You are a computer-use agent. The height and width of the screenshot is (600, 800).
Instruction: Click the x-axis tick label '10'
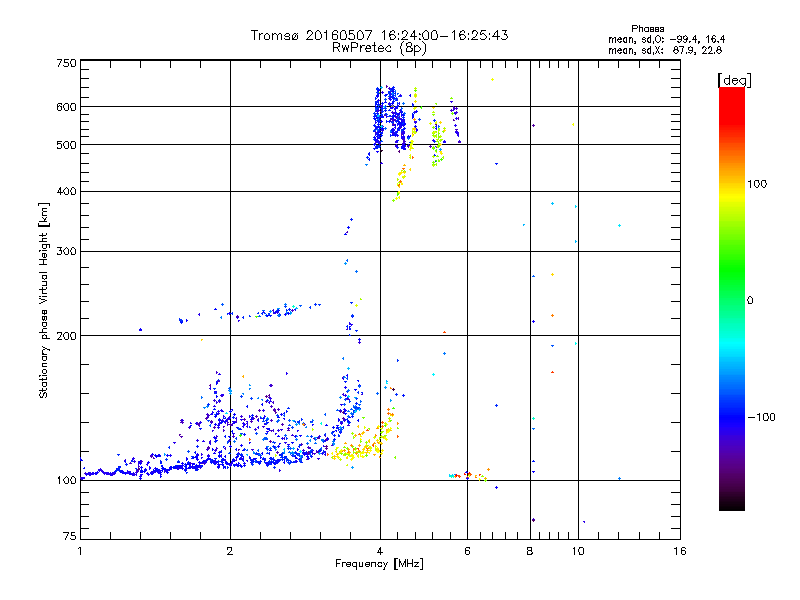[x=578, y=551]
